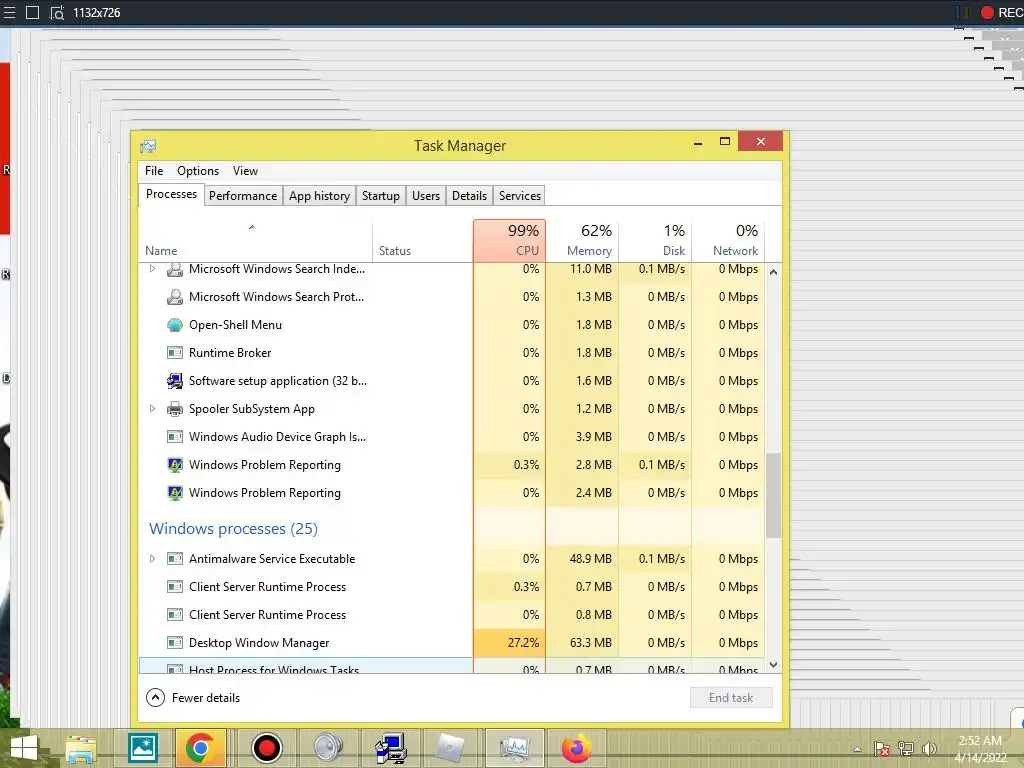Select the Desktop Window Manager 27.2% CPU cell
Image resolution: width=1024 pixels, height=768 pixels.
point(509,643)
